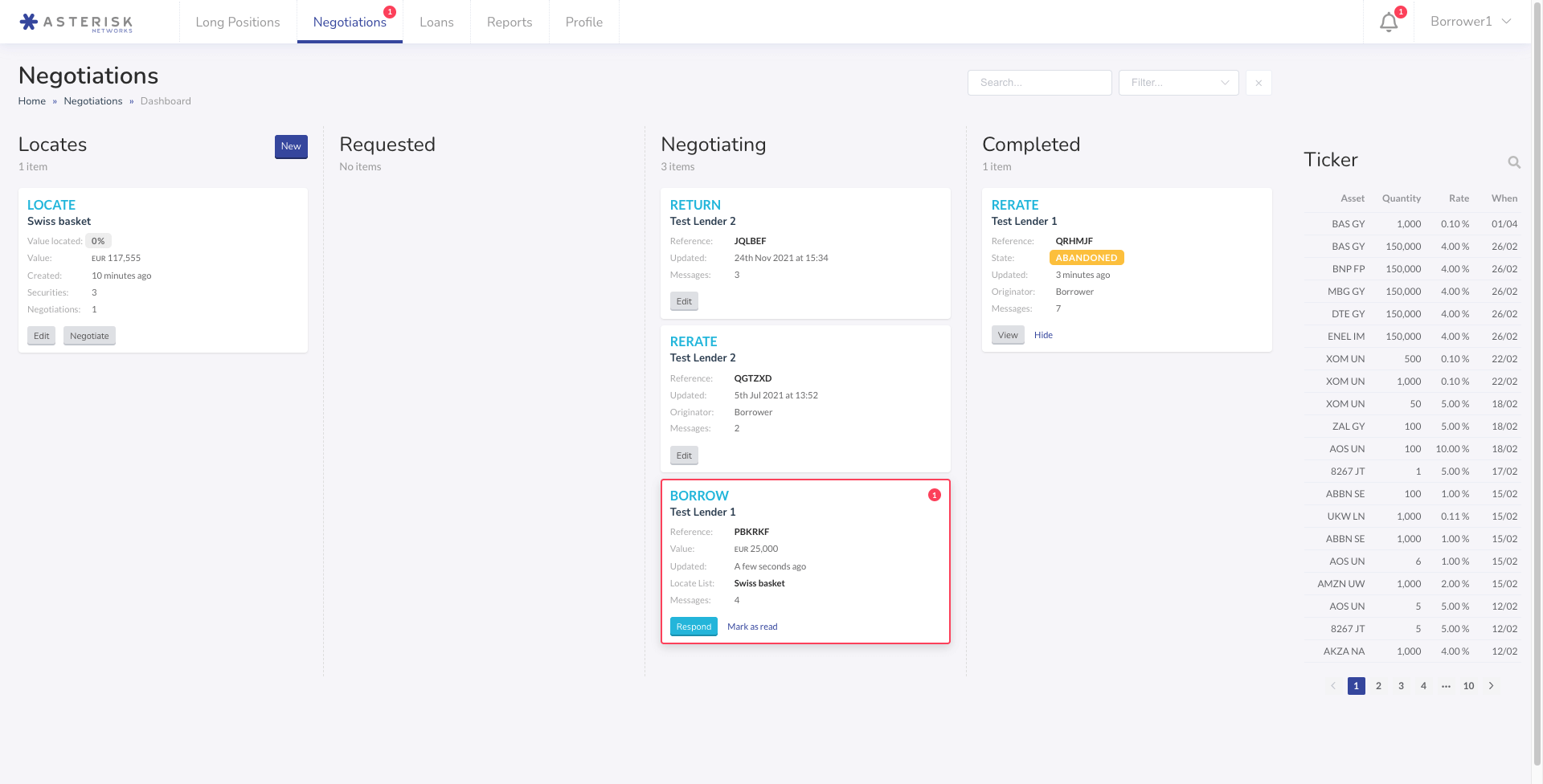Open the Filter dropdown
Image resolution: width=1543 pixels, height=784 pixels.
tap(1178, 83)
